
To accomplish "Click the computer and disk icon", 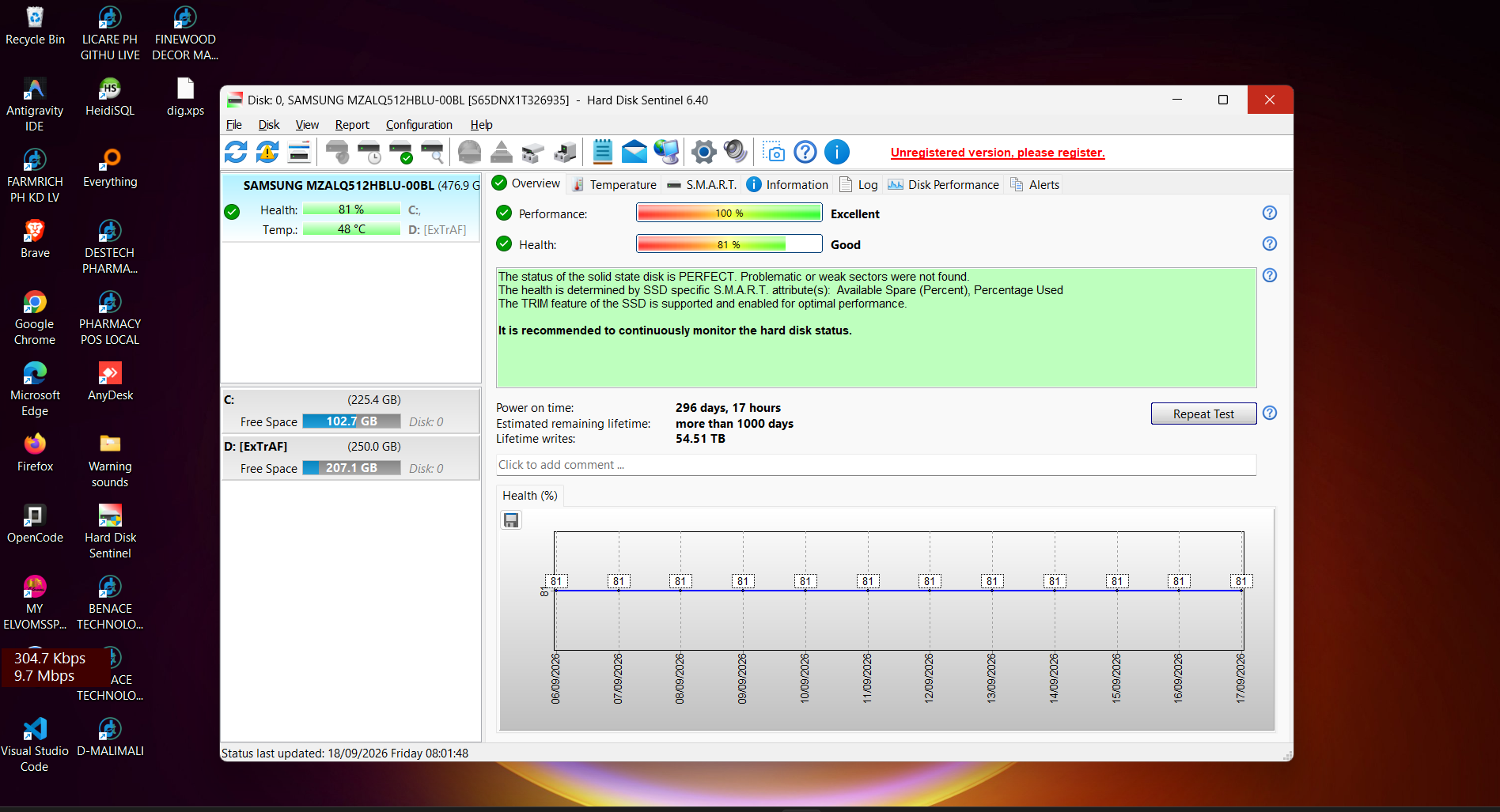I will click(565, 152).
